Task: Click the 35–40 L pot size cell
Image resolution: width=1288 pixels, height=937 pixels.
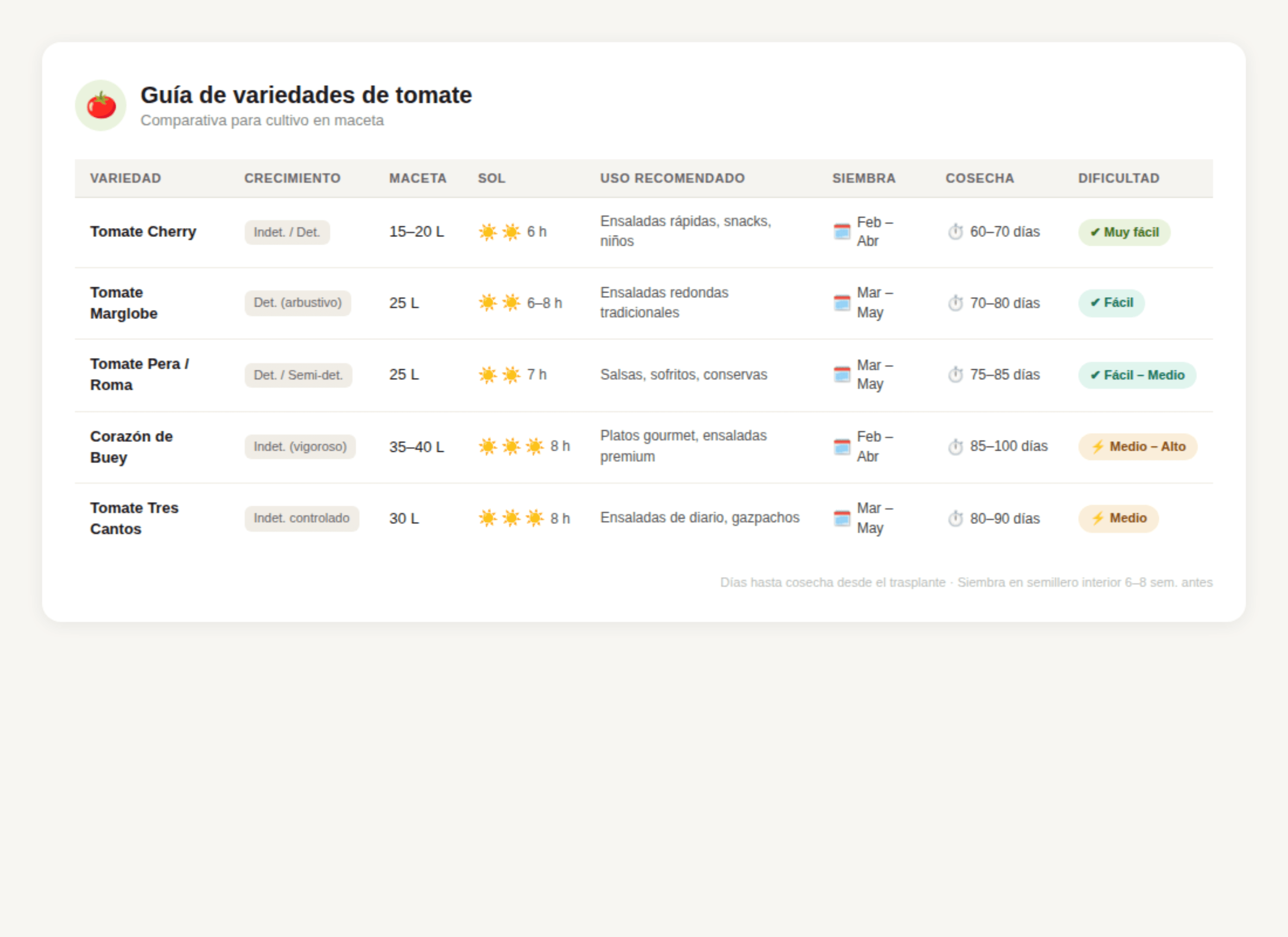Action: [x=417, y=447]
